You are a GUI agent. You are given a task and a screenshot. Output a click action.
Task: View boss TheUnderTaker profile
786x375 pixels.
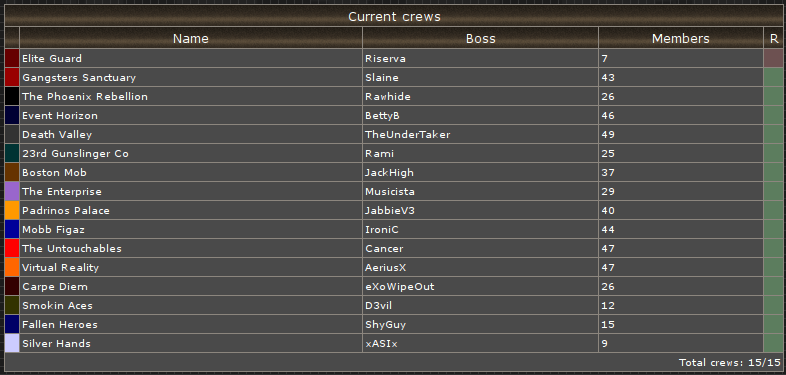(408, 135)
